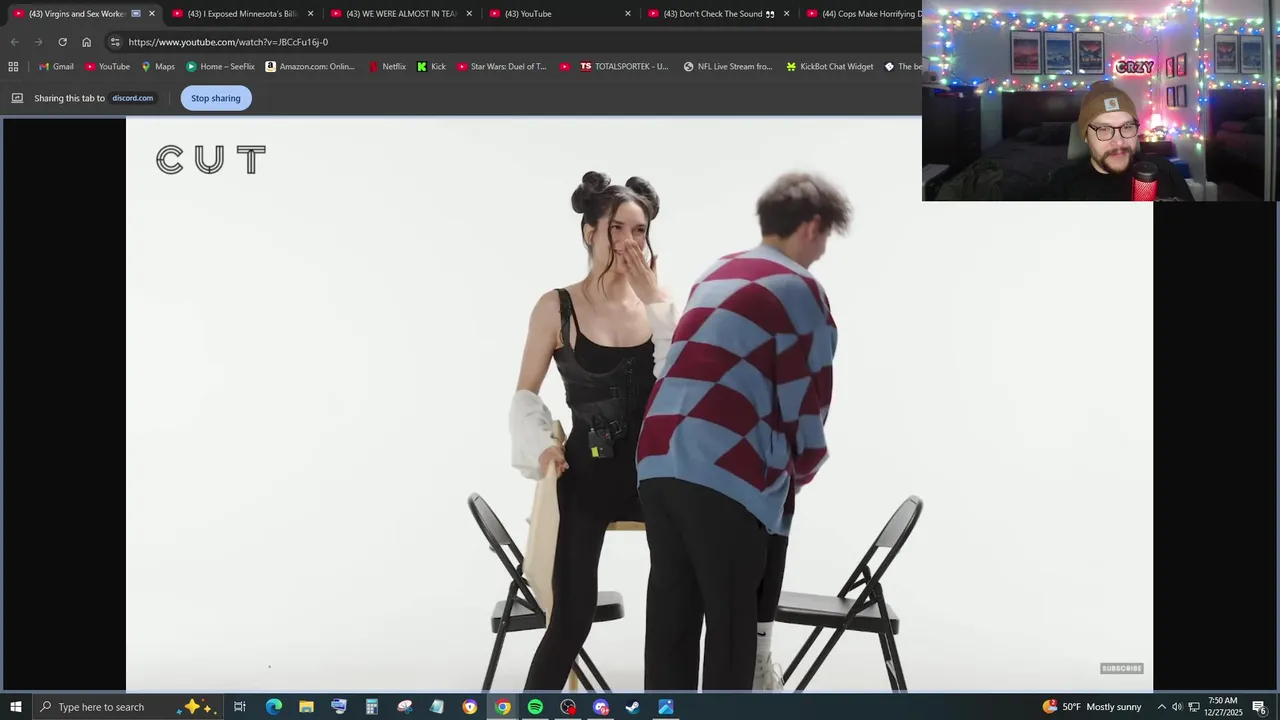Image resolution: width=1280 pixels, height=720 pixels.
Task: Open the network status tray icon
Action: pos(1194,707)
